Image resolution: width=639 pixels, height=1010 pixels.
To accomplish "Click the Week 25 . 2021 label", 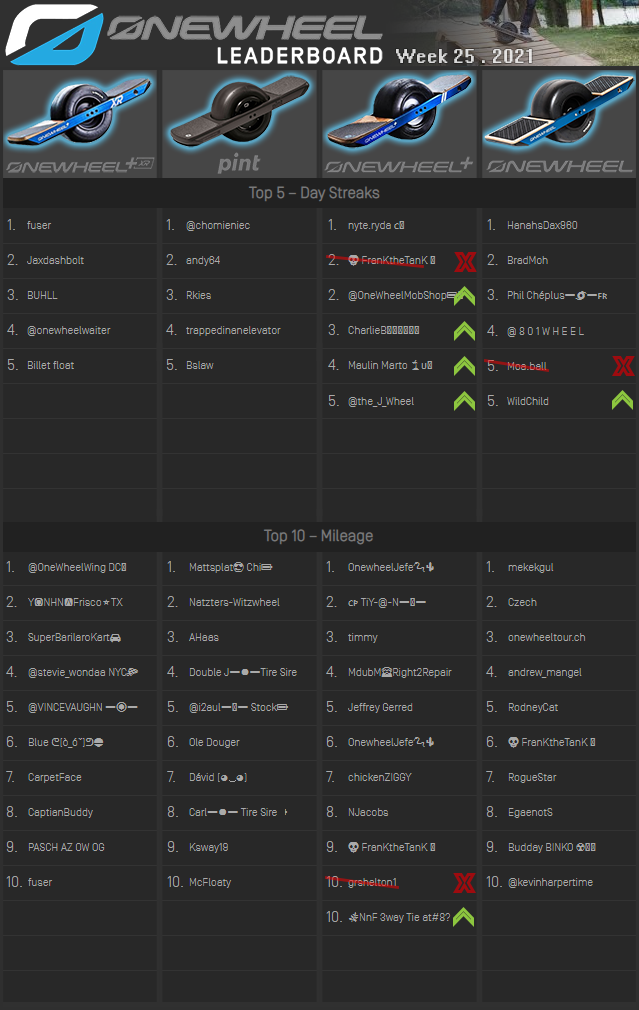I will (464, 56).
